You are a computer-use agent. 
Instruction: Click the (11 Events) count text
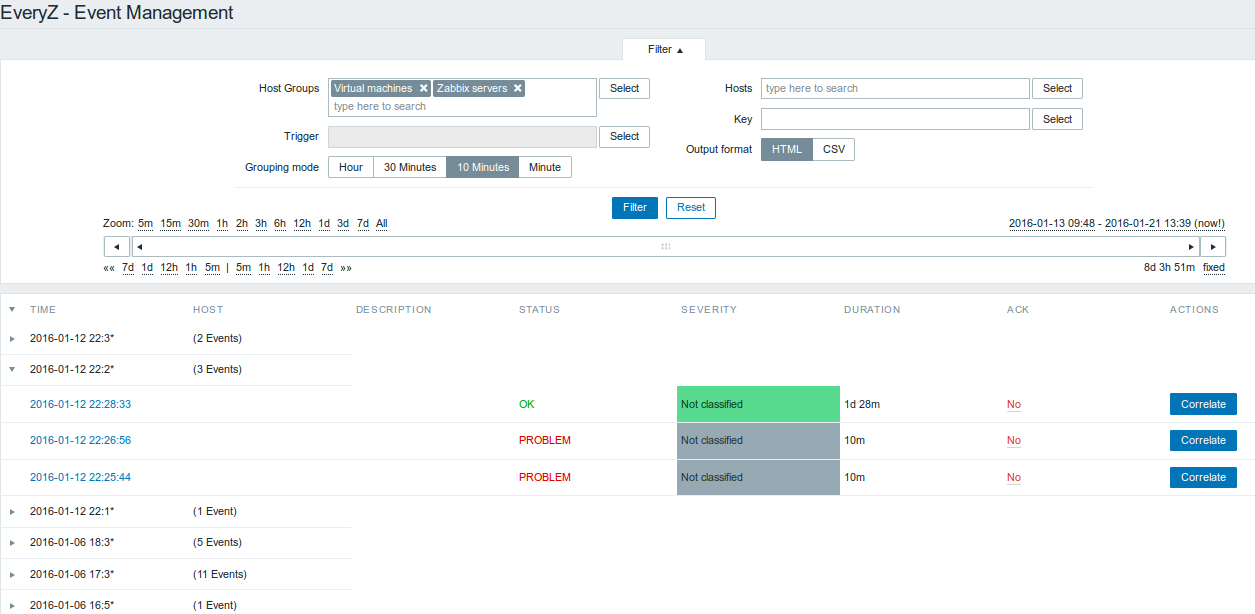(220, 575)
